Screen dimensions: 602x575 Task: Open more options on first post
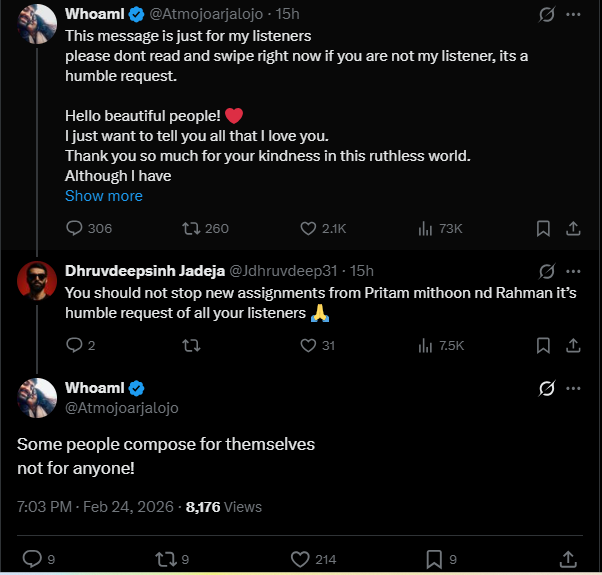(x=573, y=15)
